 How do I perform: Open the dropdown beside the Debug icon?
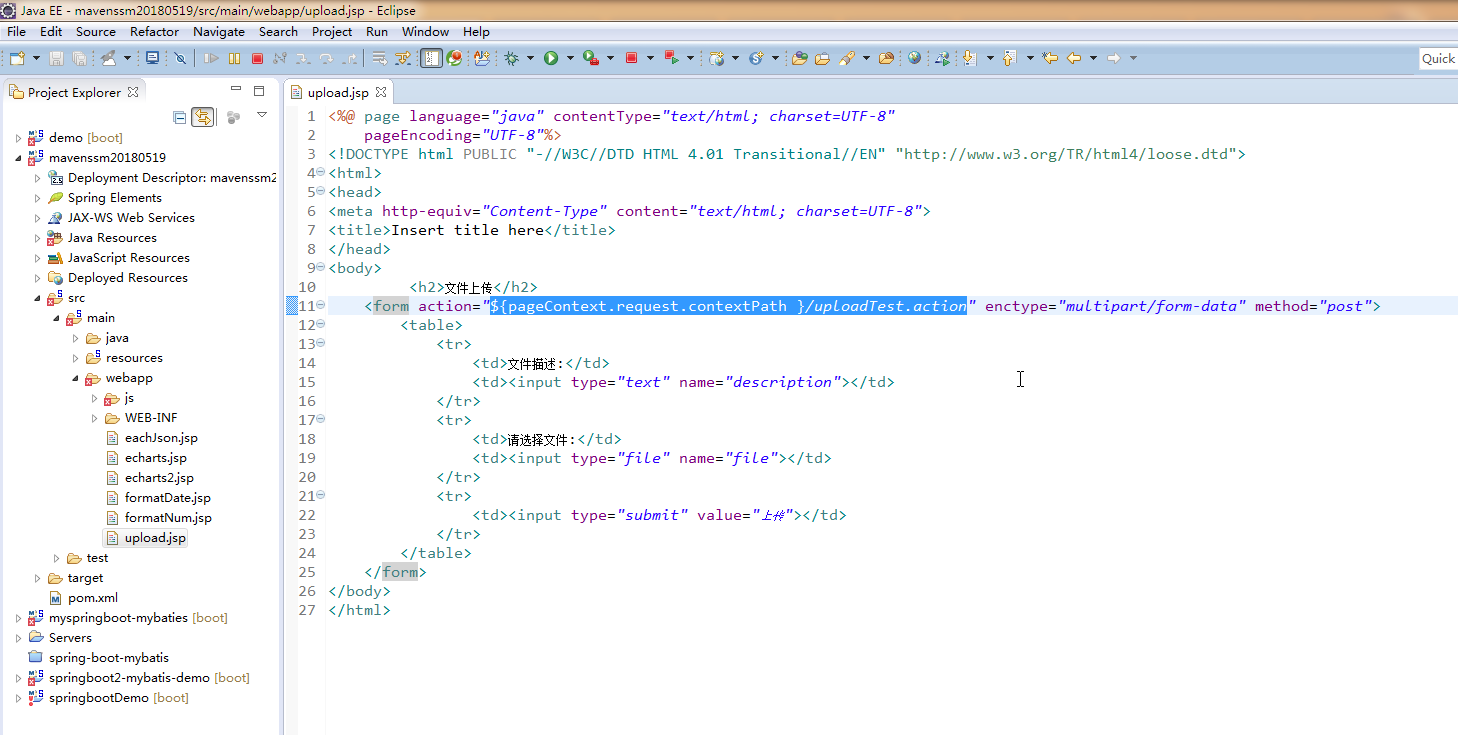(x=530, y=58)
